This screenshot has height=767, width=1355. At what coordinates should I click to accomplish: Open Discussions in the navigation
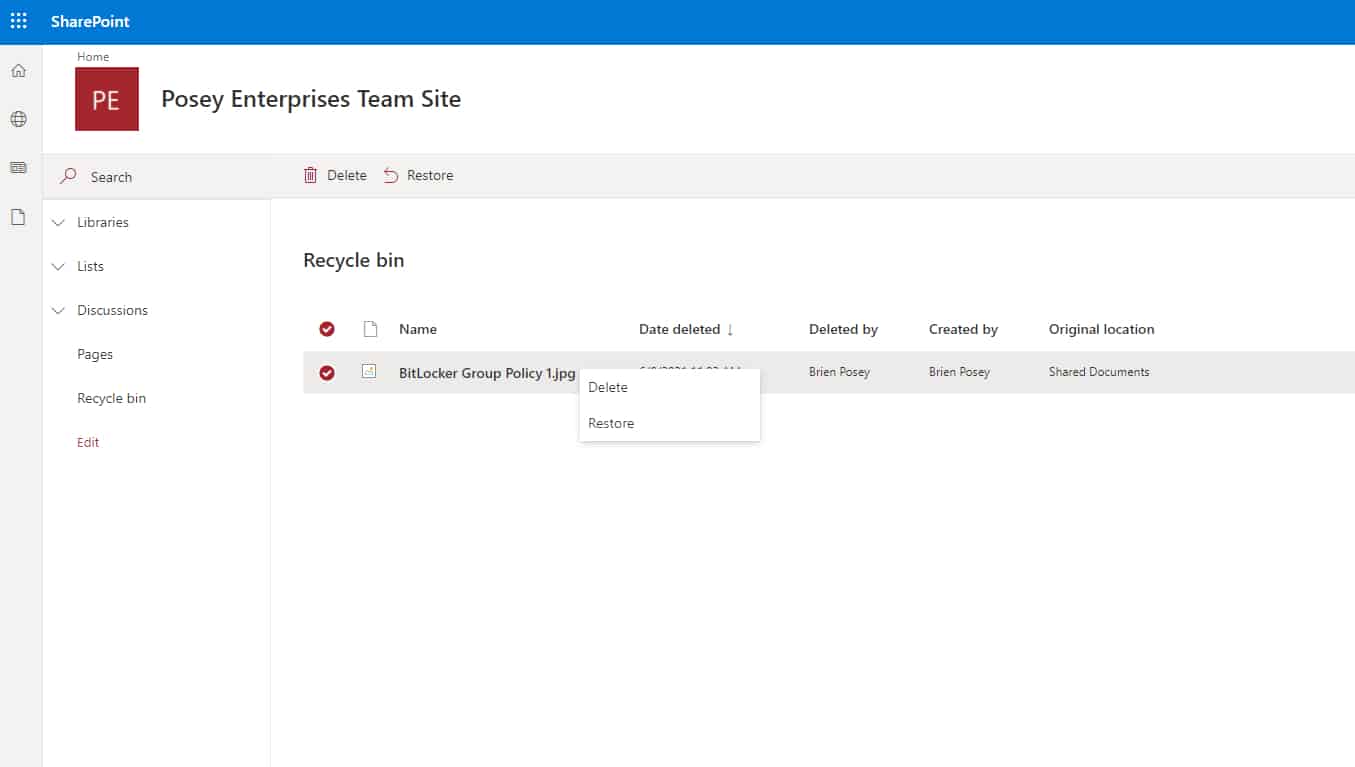[112, 310]
